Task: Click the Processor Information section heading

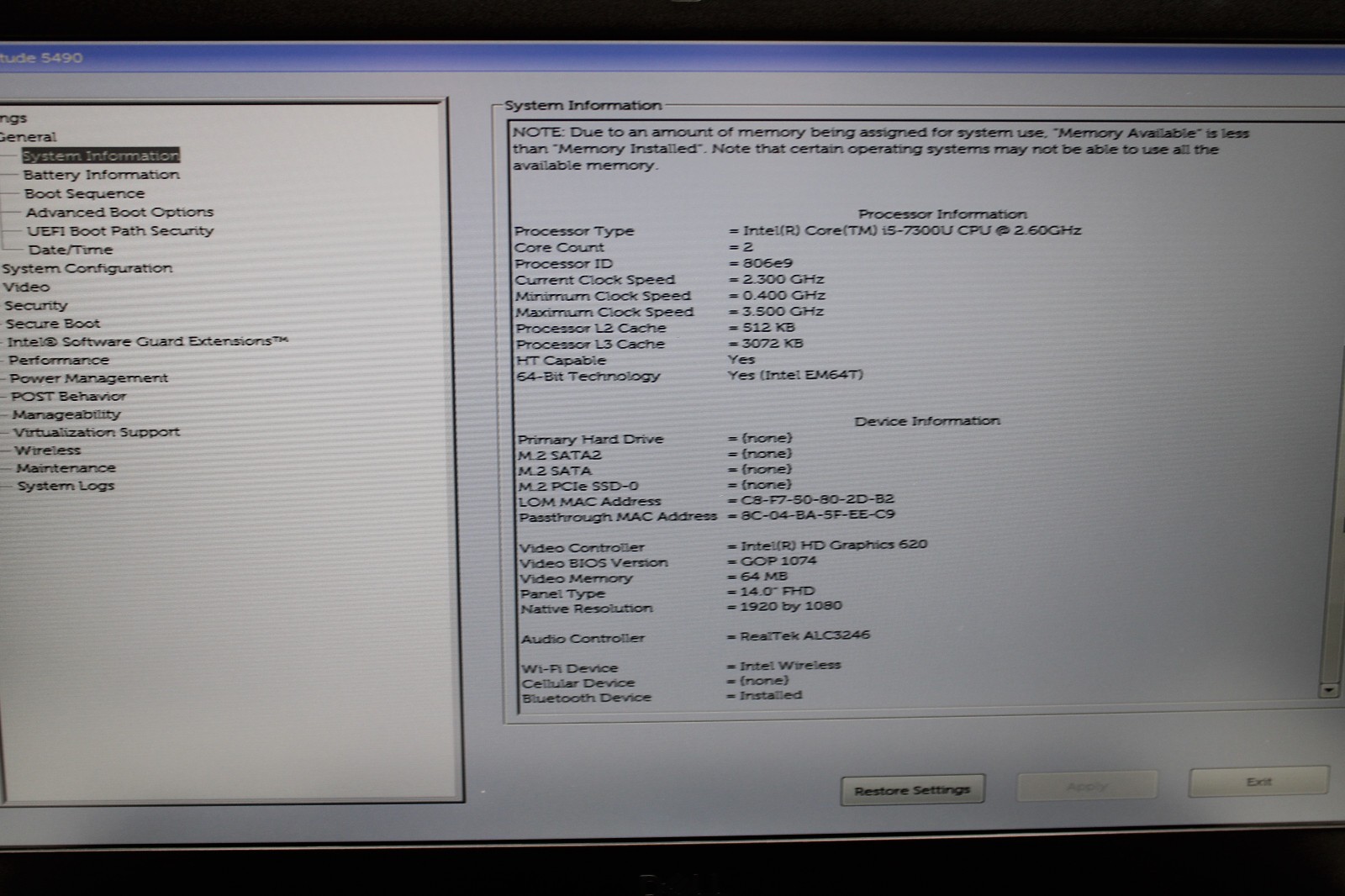Action: pyautogui.click(x=942, y=214)
